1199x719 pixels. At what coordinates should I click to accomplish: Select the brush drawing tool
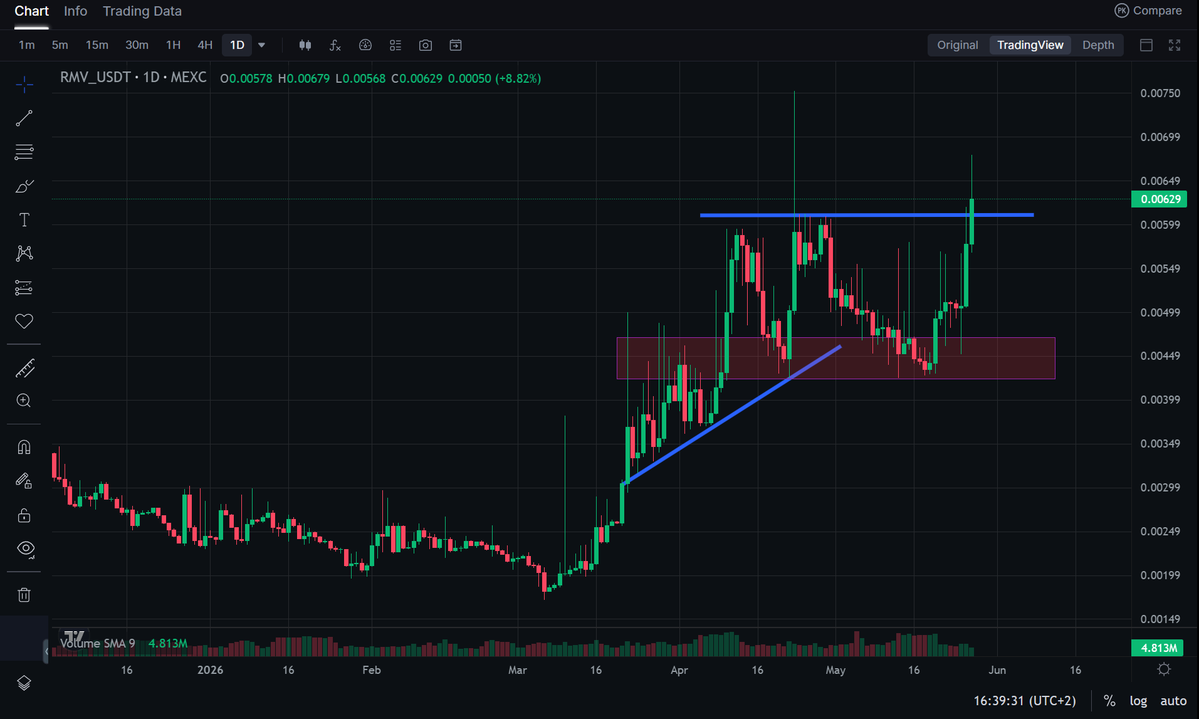pos(24,186)
